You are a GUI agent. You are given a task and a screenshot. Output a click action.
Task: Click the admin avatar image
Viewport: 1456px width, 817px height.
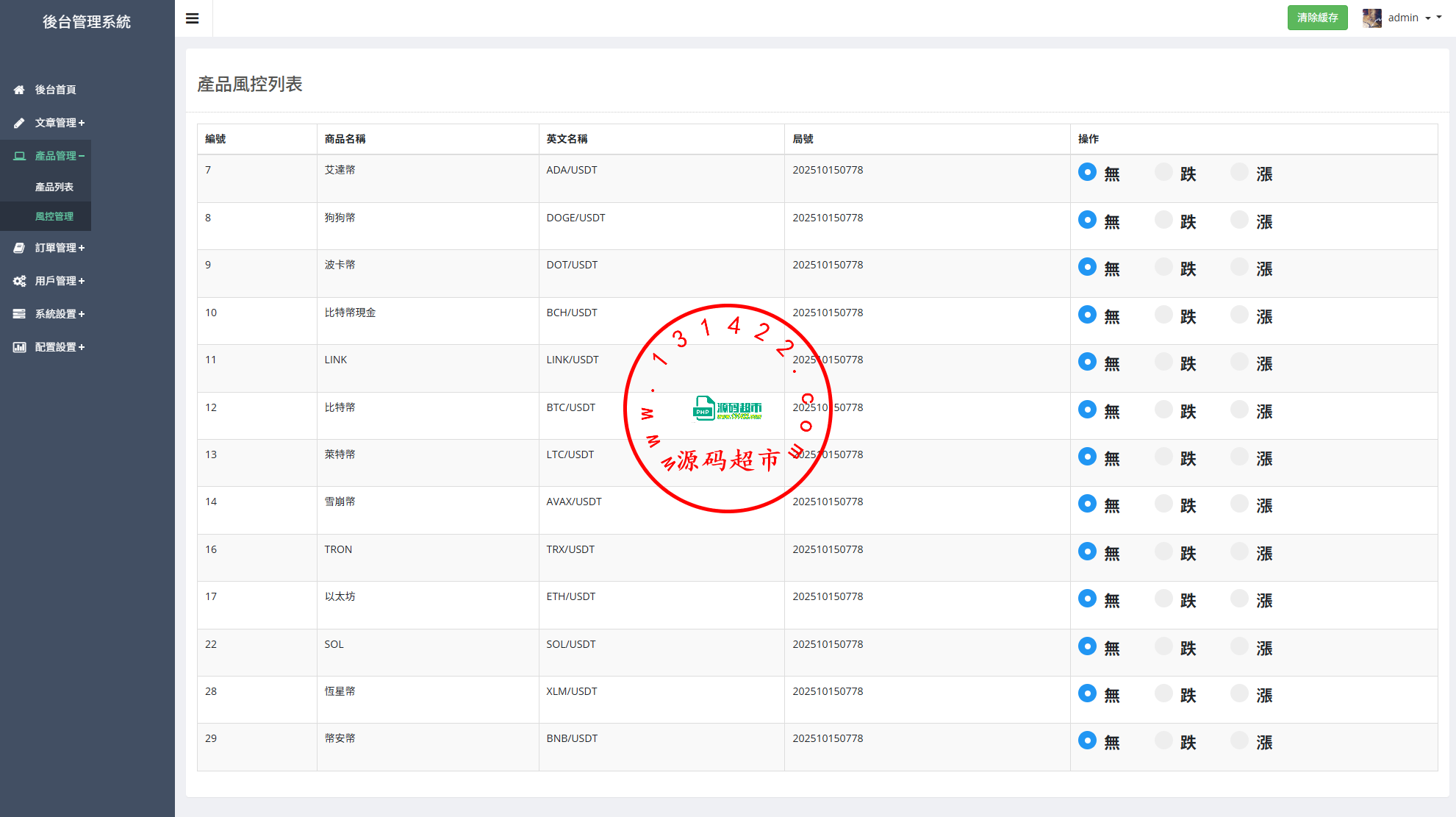[x=1371, y=18]
